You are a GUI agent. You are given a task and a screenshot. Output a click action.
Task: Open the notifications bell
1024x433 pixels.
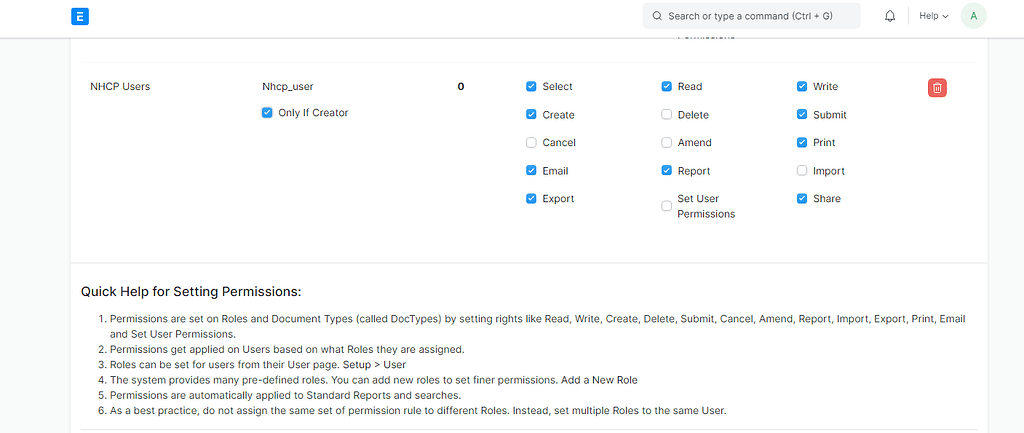click(x=889, y=16)
